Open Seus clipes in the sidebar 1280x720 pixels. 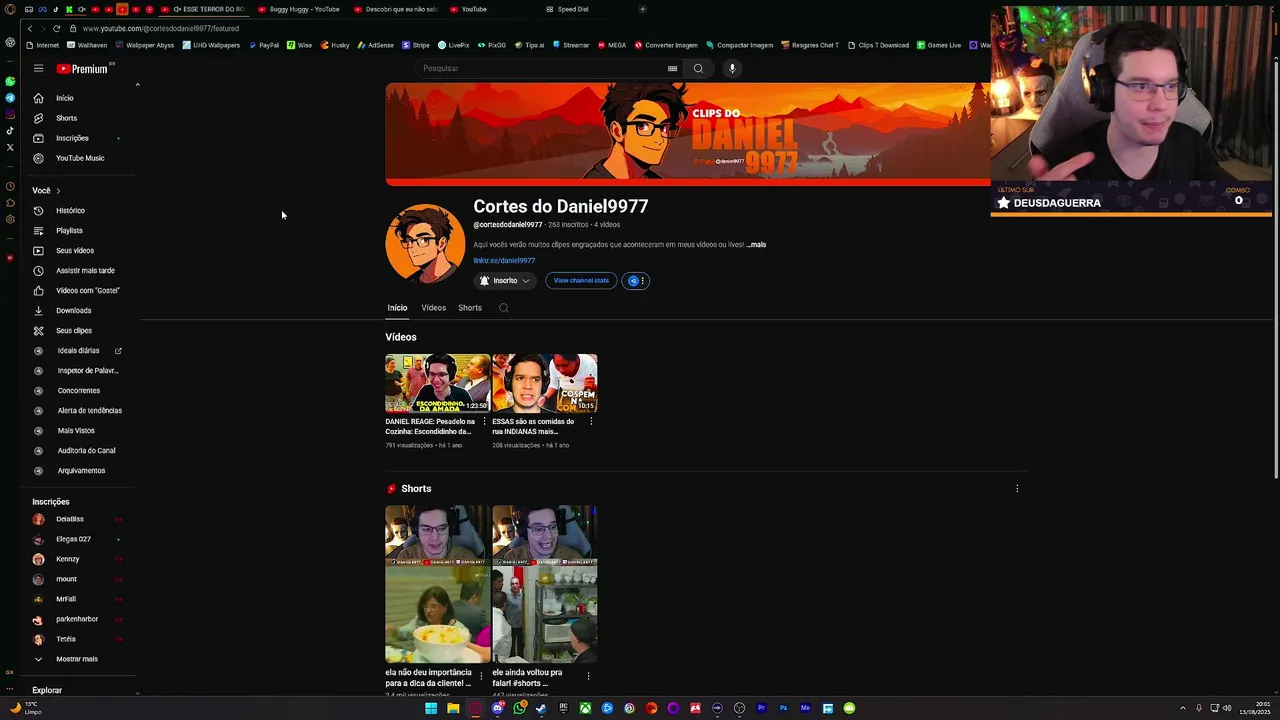(76, 331)
